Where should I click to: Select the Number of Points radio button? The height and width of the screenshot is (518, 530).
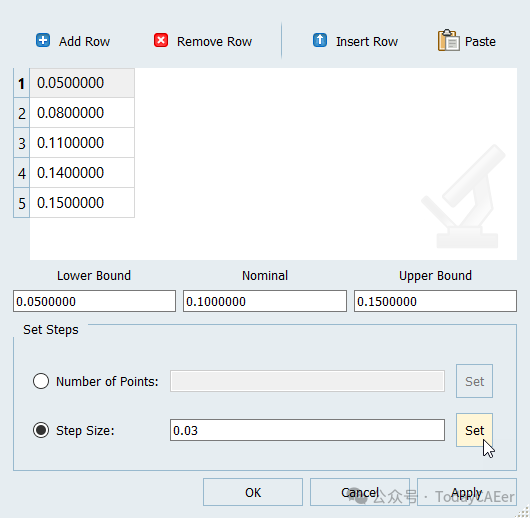[x=41, y=381]
